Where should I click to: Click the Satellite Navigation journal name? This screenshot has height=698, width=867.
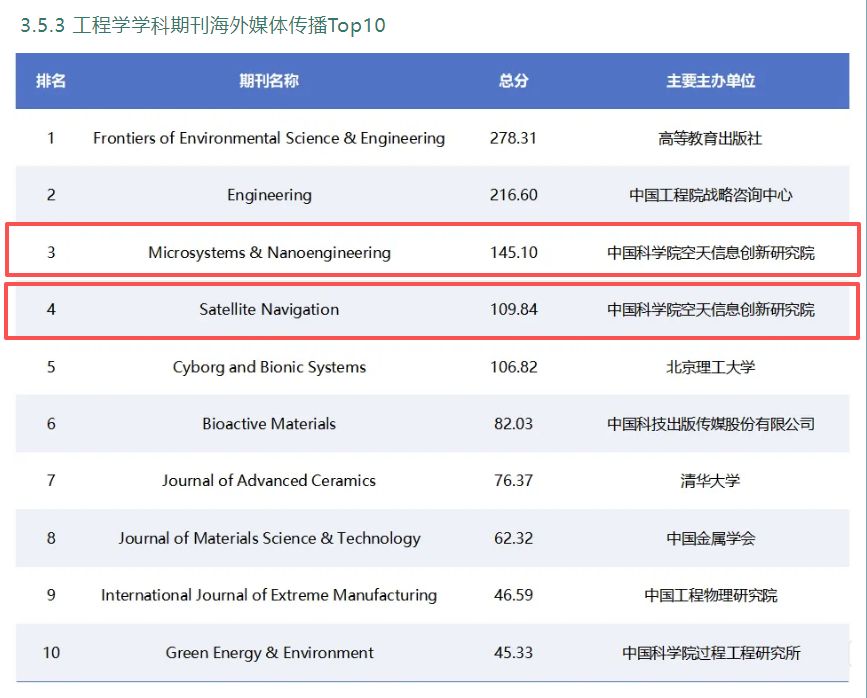pos(269,309)
